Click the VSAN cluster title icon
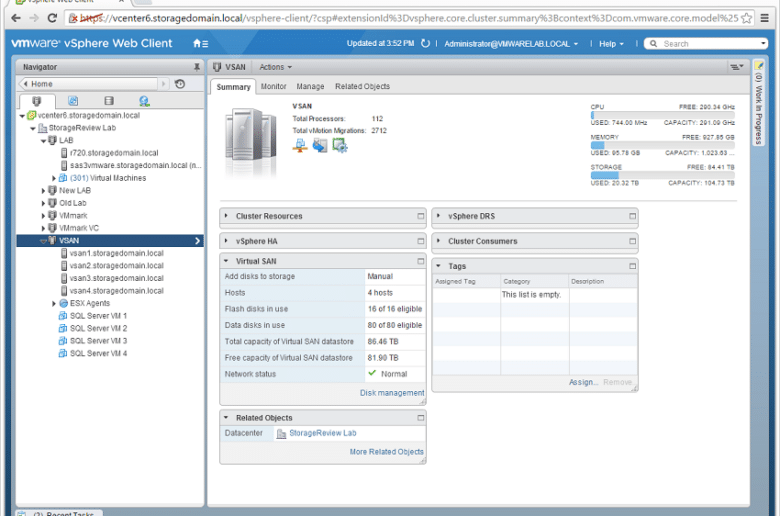 [x=217, y=67]
